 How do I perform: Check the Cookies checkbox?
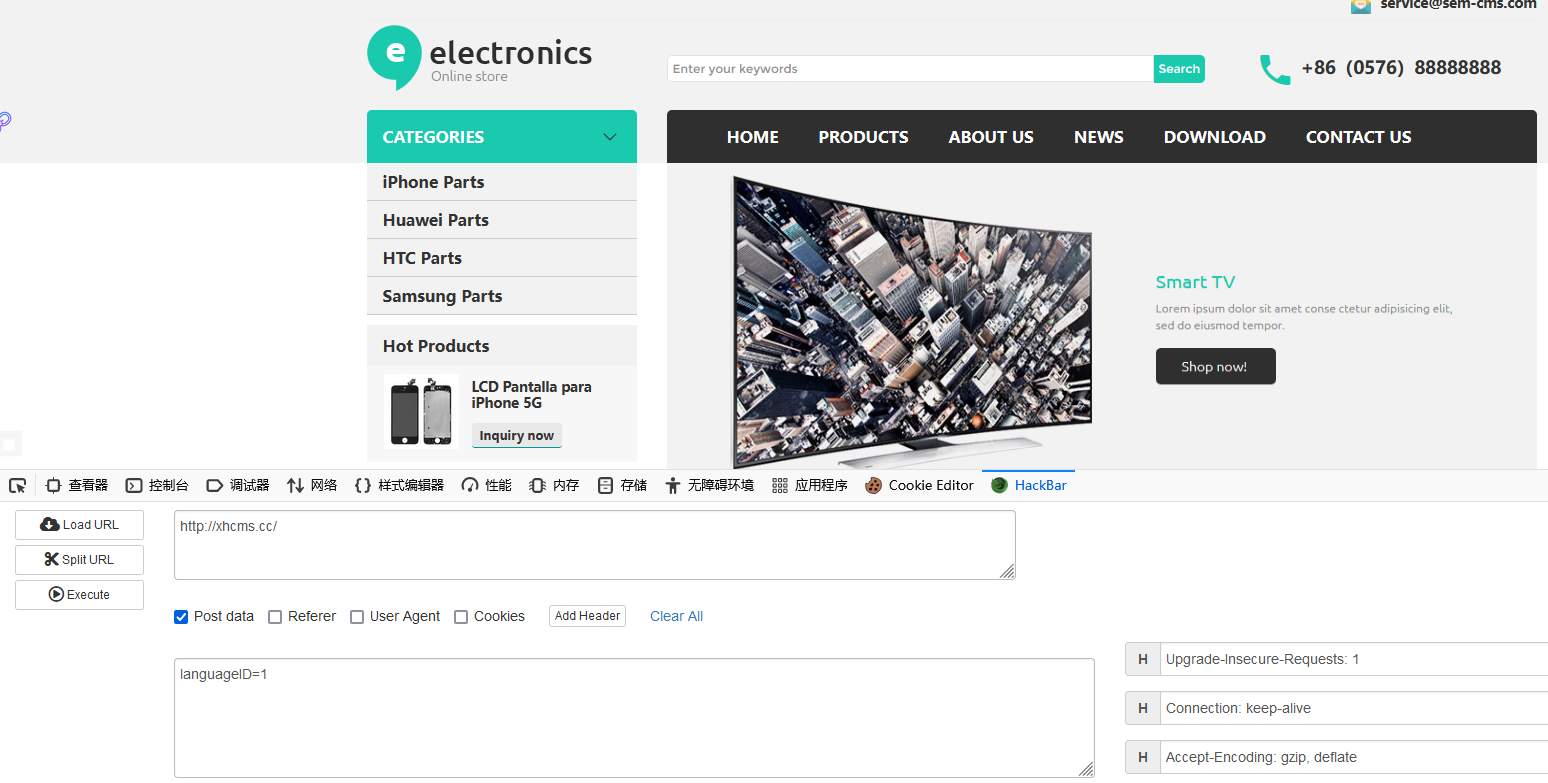click(461, 617)
